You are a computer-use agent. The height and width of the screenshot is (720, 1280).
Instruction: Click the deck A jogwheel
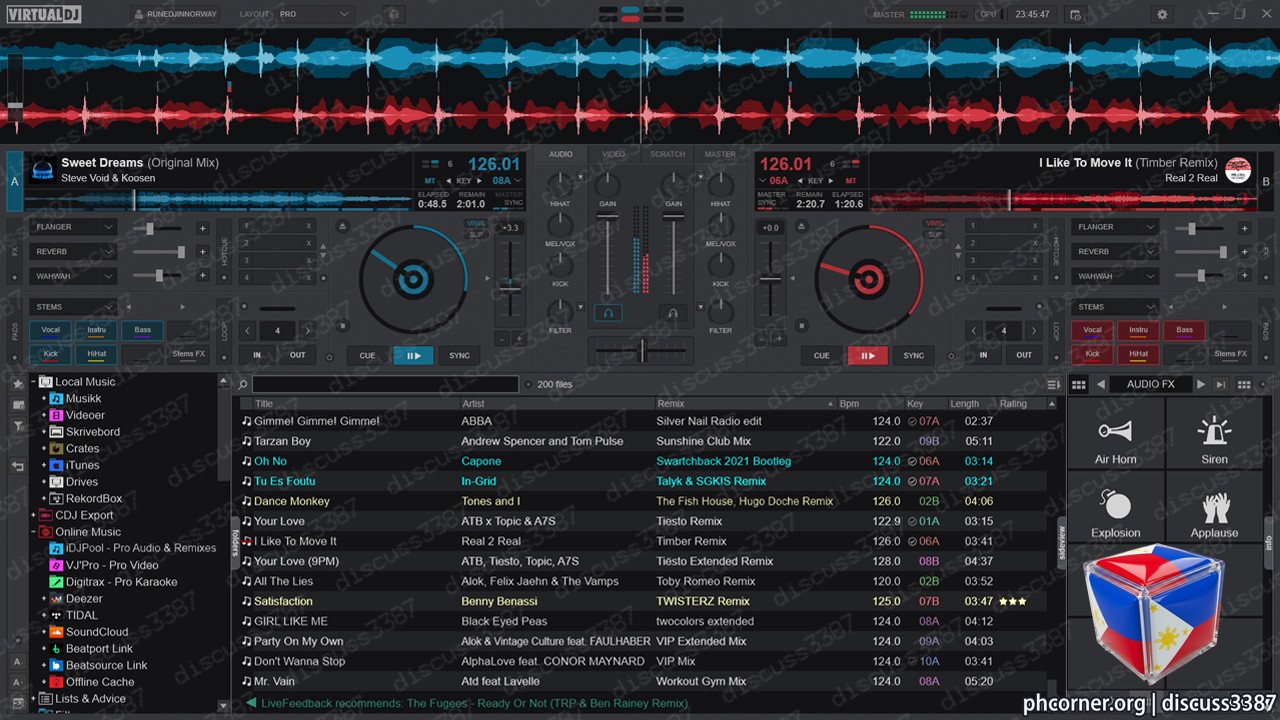tap(412, 278)
